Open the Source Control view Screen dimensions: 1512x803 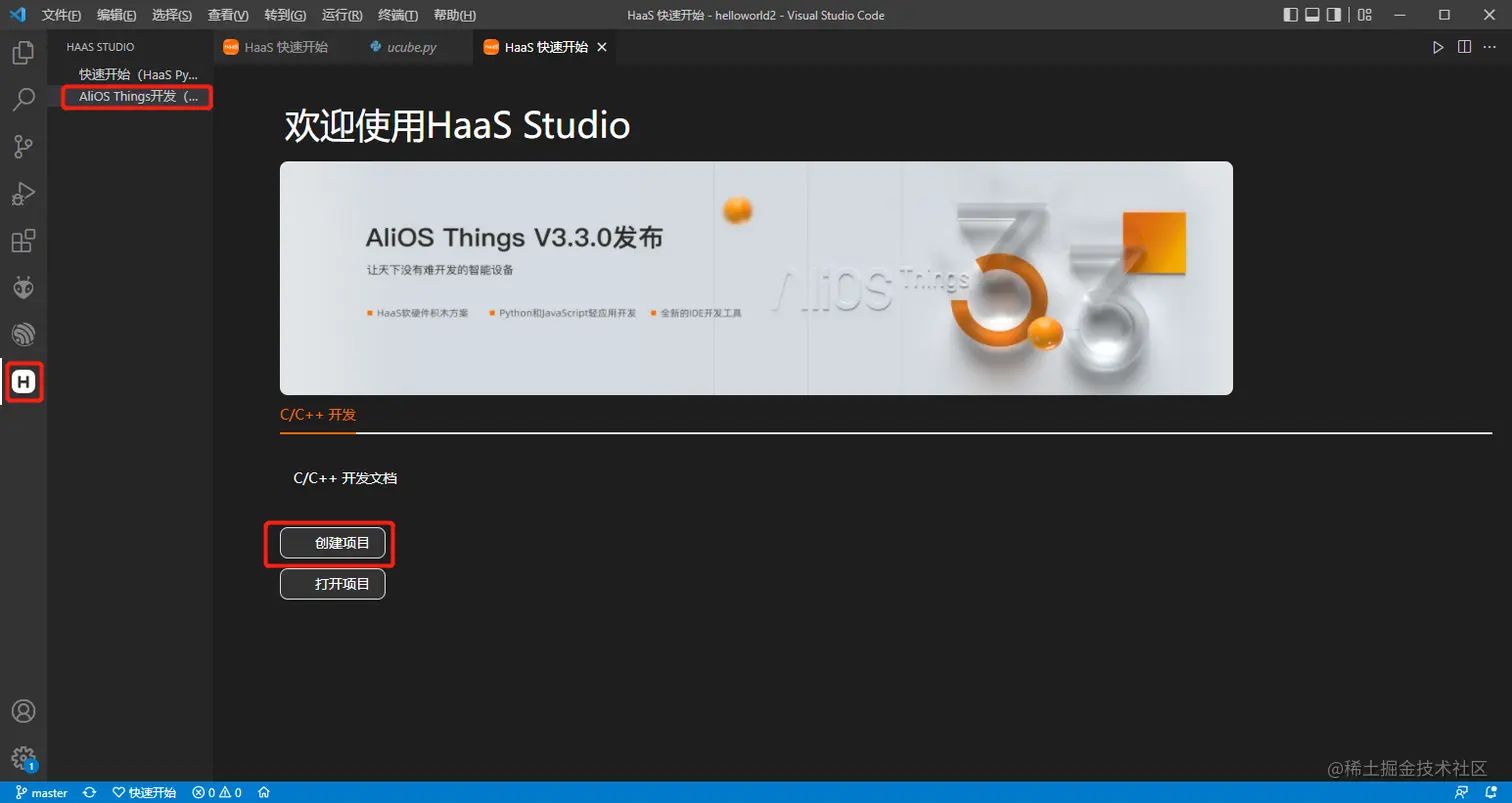pos(23,147)
